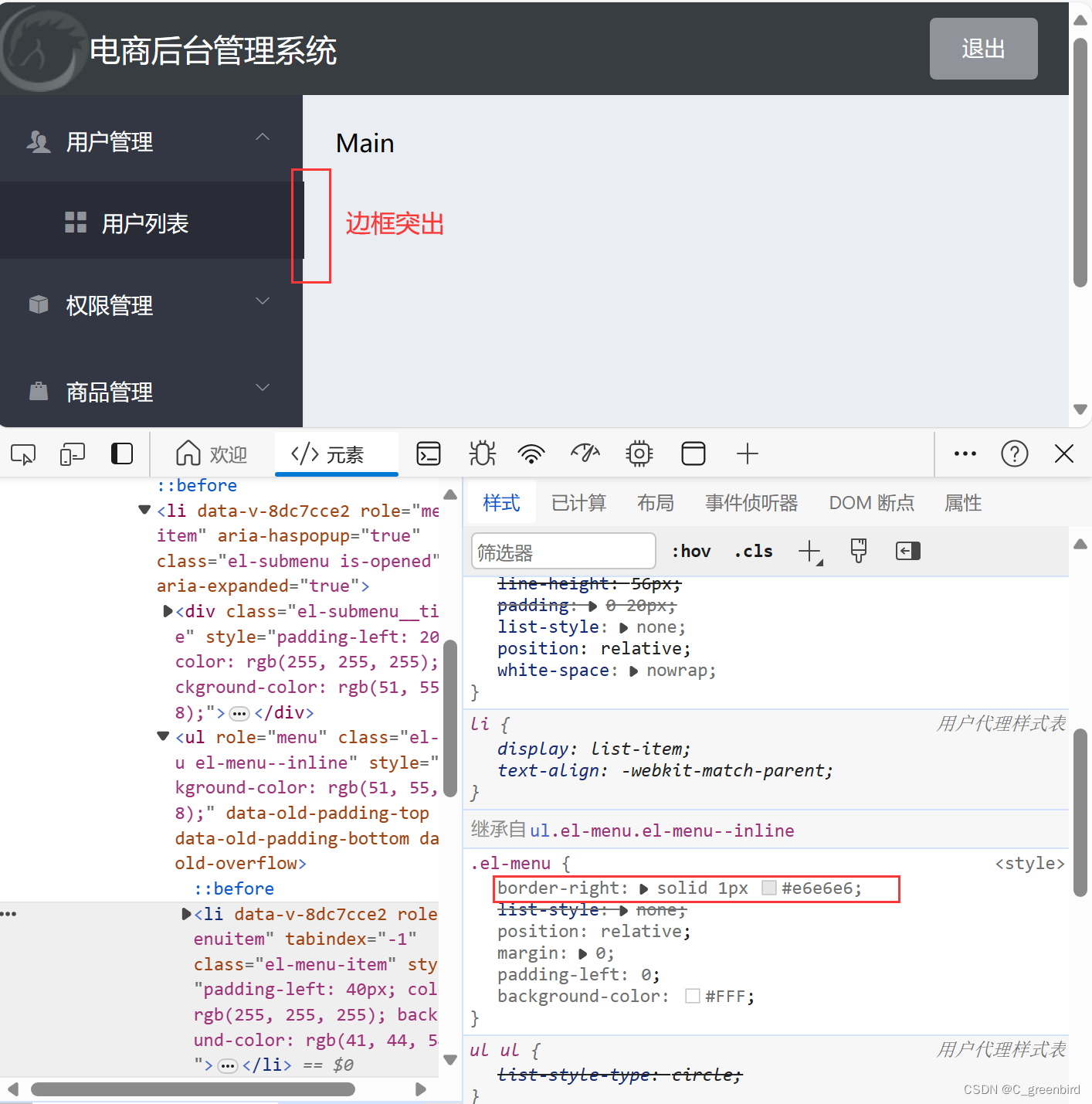
Task: Open the Application panel icon
Action: [x=694, y=453]
